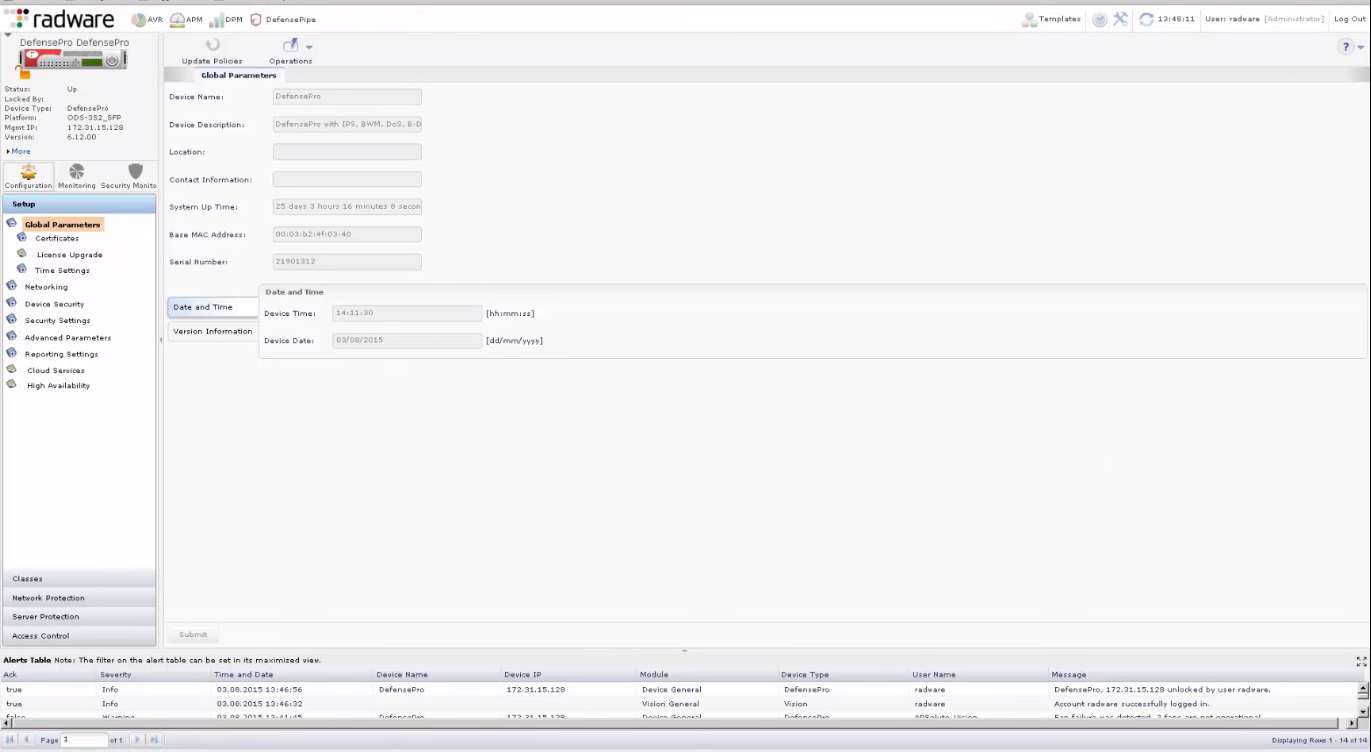The height and width of the screenshot is (752, 1371).
Task: Open the Operations dropdown arrow
Action: pos(309,47)
